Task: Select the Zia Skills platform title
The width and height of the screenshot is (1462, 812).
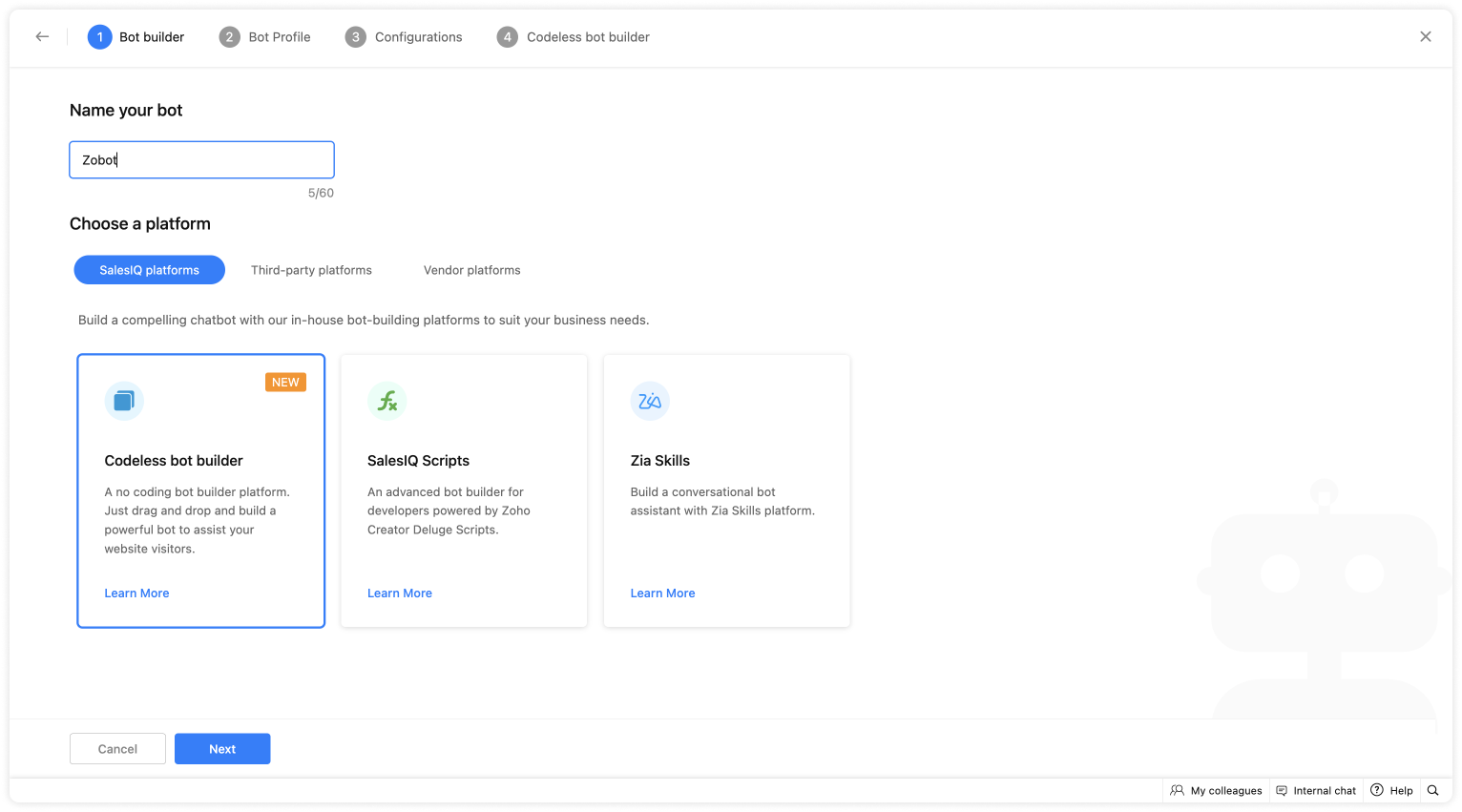Action: [x=660, y=461]
